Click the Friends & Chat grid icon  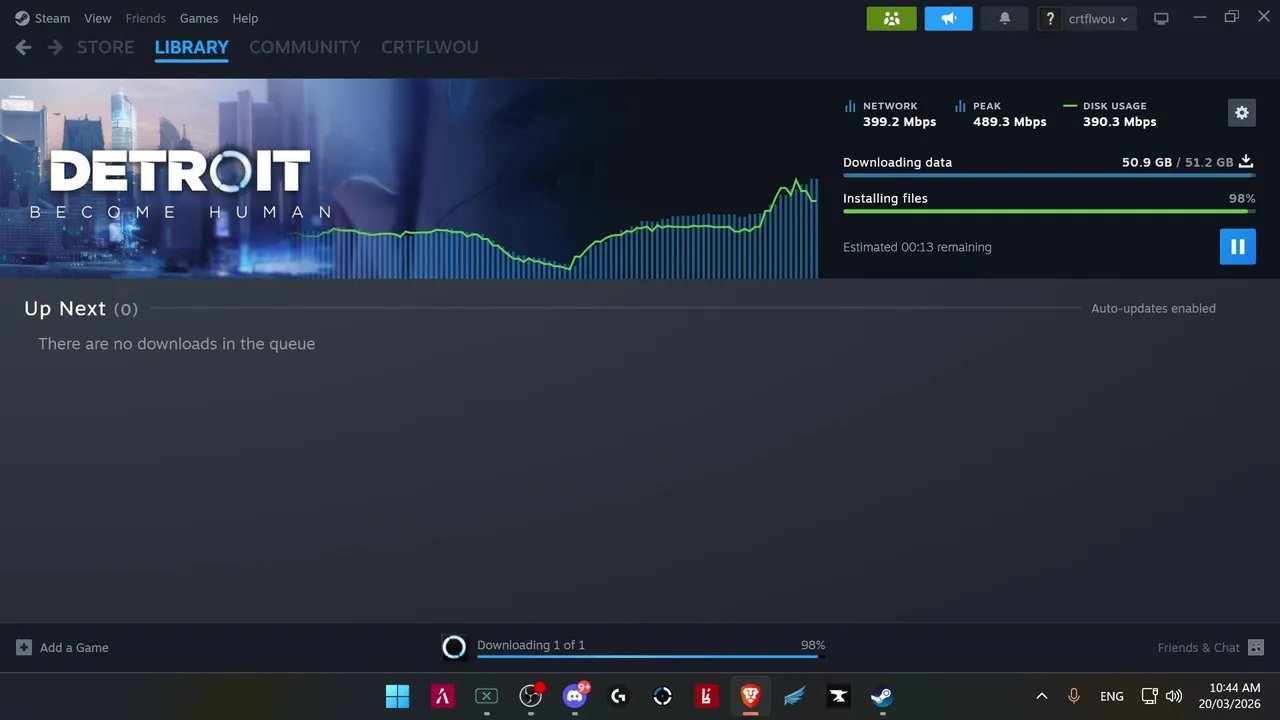point(1256,648)
